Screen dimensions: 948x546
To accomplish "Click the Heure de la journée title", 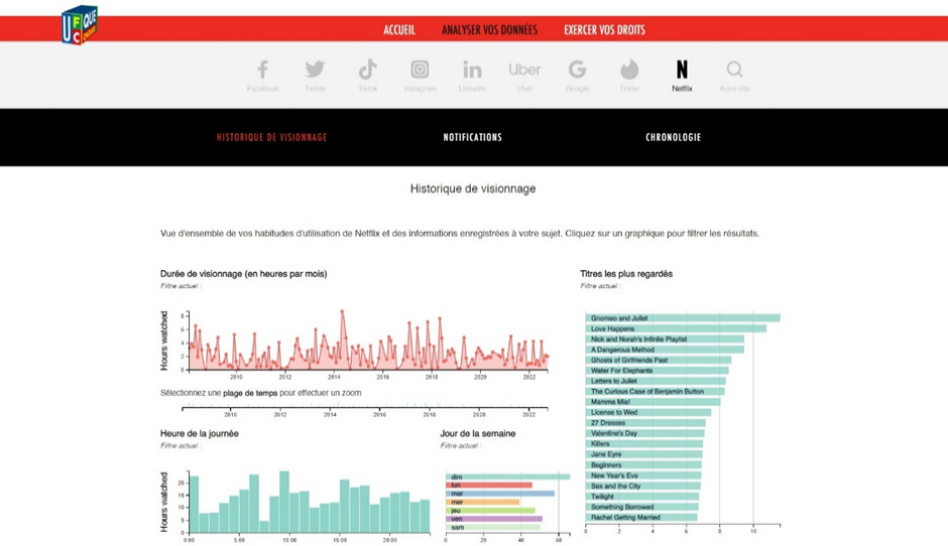I will [199, 434].
